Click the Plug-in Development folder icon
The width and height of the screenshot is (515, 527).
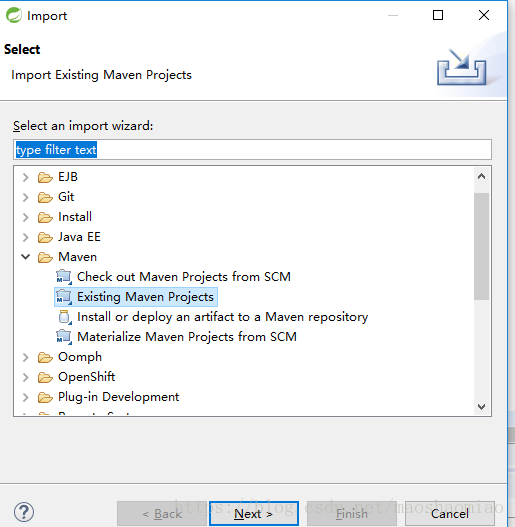(x=45, y=397)
